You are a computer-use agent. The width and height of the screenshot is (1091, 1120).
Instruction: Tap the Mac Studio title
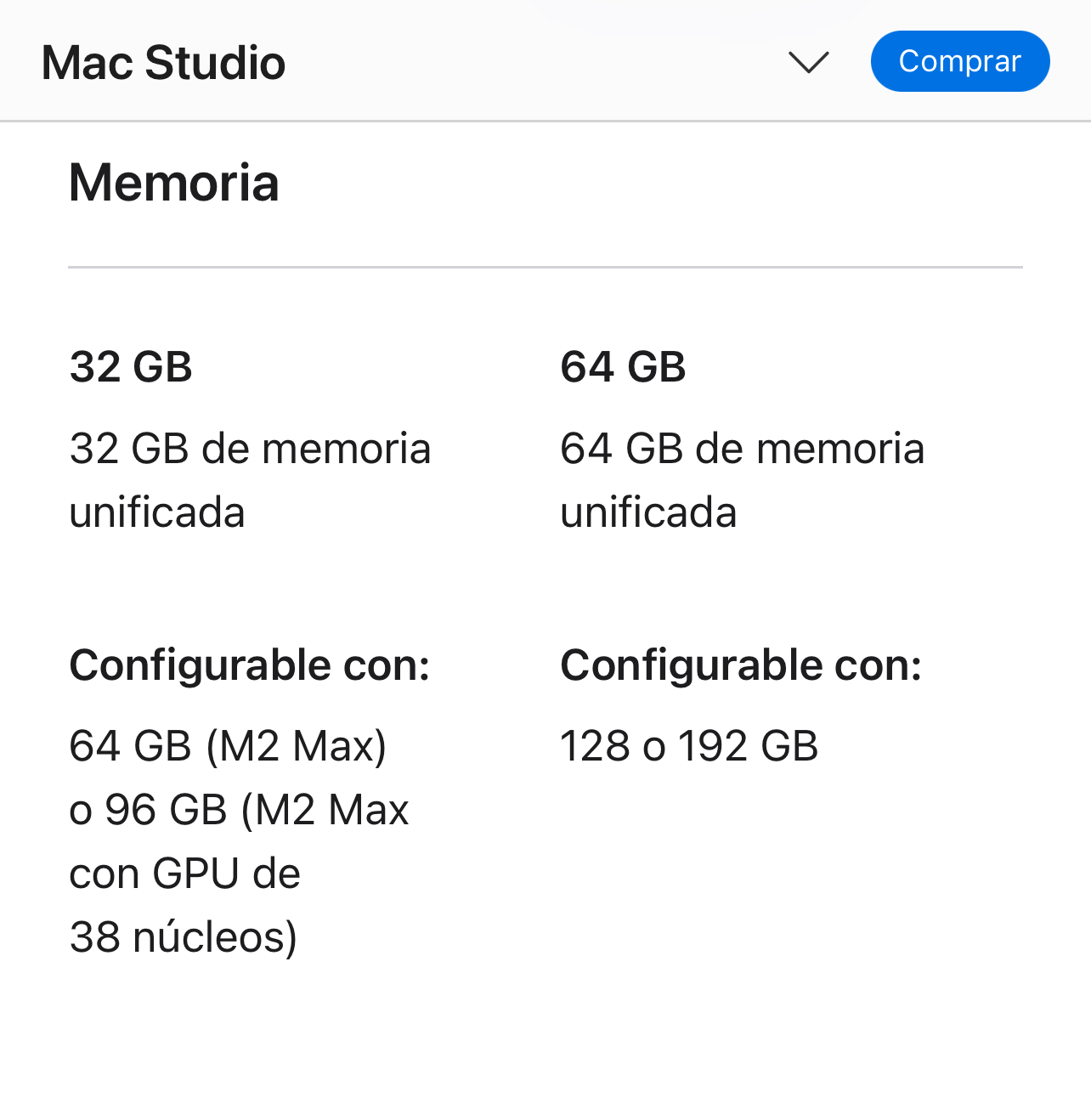(163, 63)
